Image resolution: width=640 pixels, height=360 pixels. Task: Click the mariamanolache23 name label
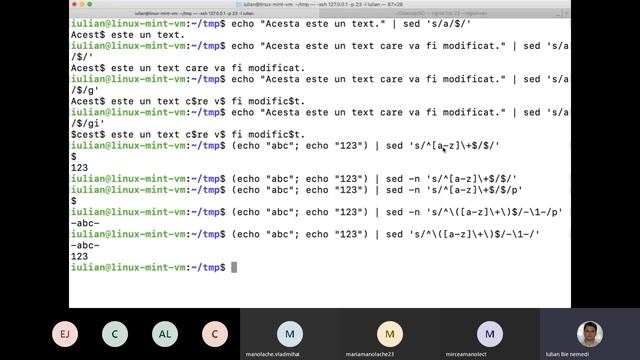pos(370,354)
